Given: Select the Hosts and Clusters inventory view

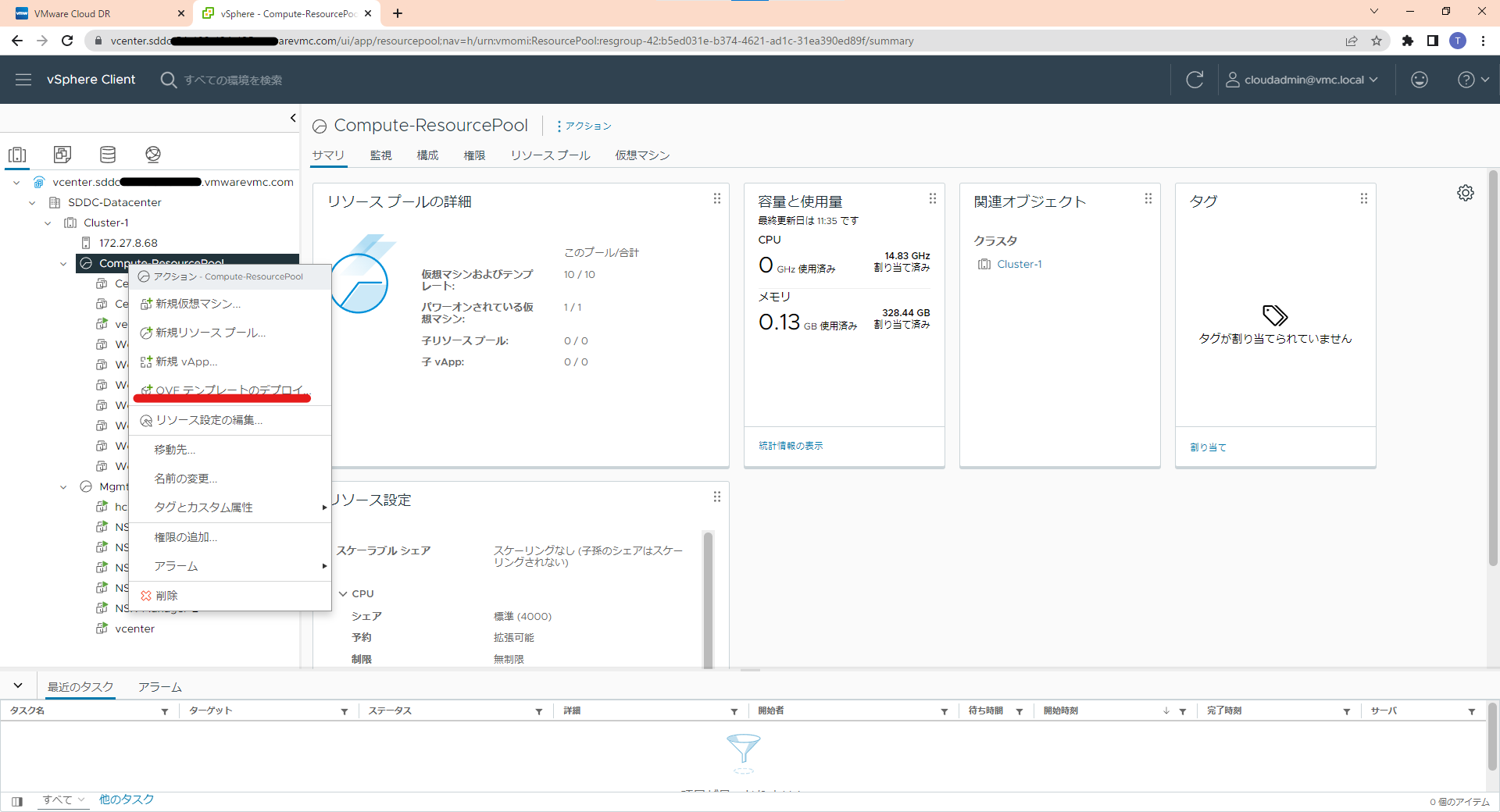Looking at the screenshot, I should [17, 155].
